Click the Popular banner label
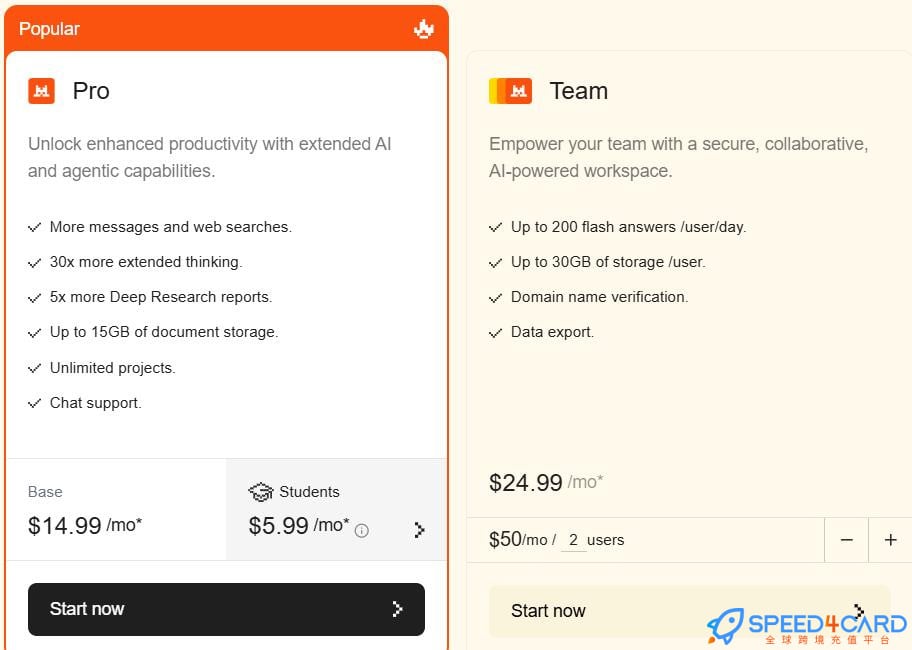 point(49,29)
